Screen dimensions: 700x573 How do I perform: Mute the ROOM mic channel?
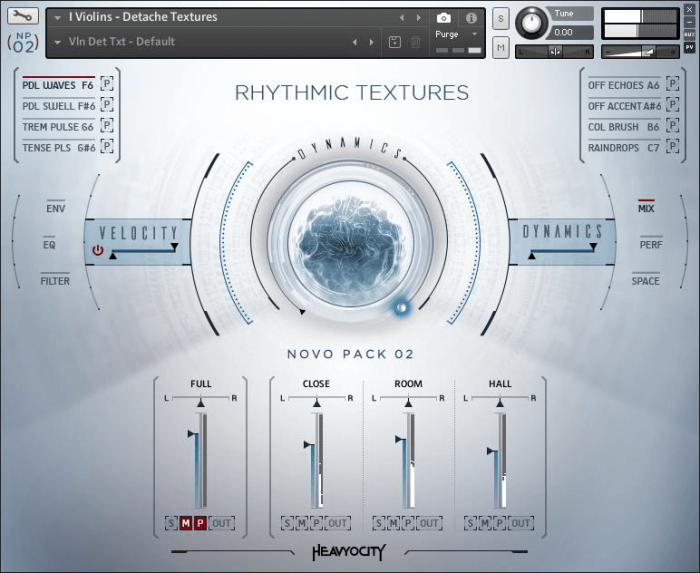[x=393, y=523]
